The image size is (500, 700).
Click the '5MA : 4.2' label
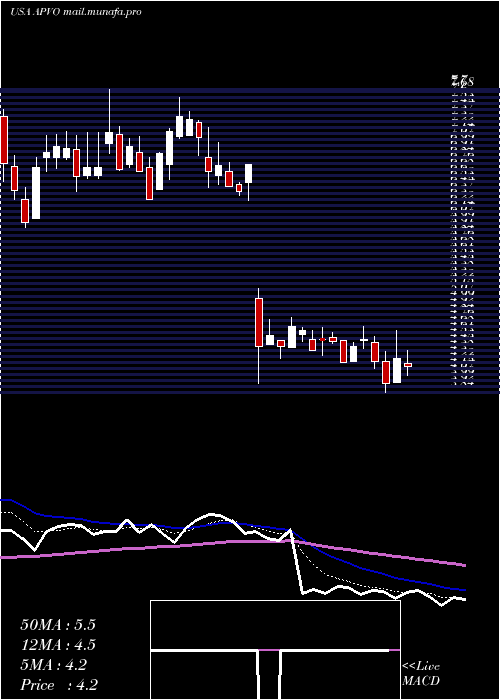tap(54, 665)
